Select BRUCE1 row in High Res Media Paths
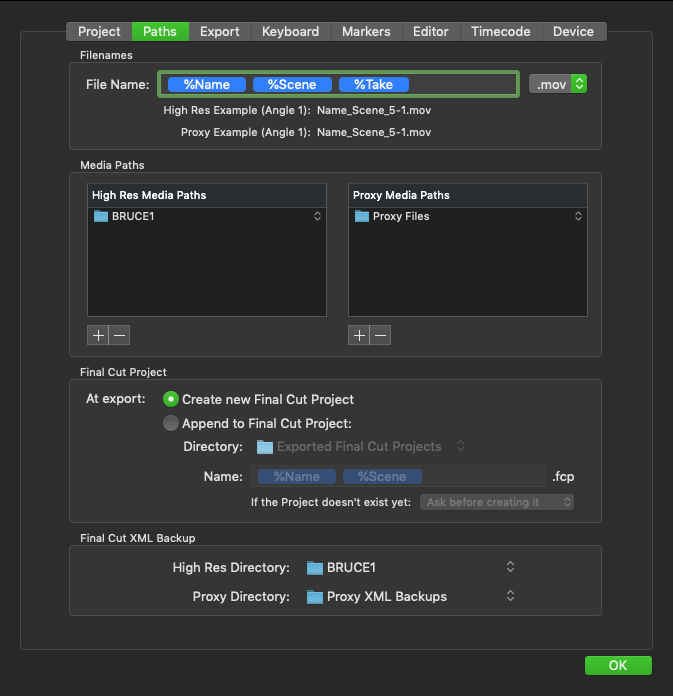The height and width of the screenshot is (696, 673). pos(207,216)
